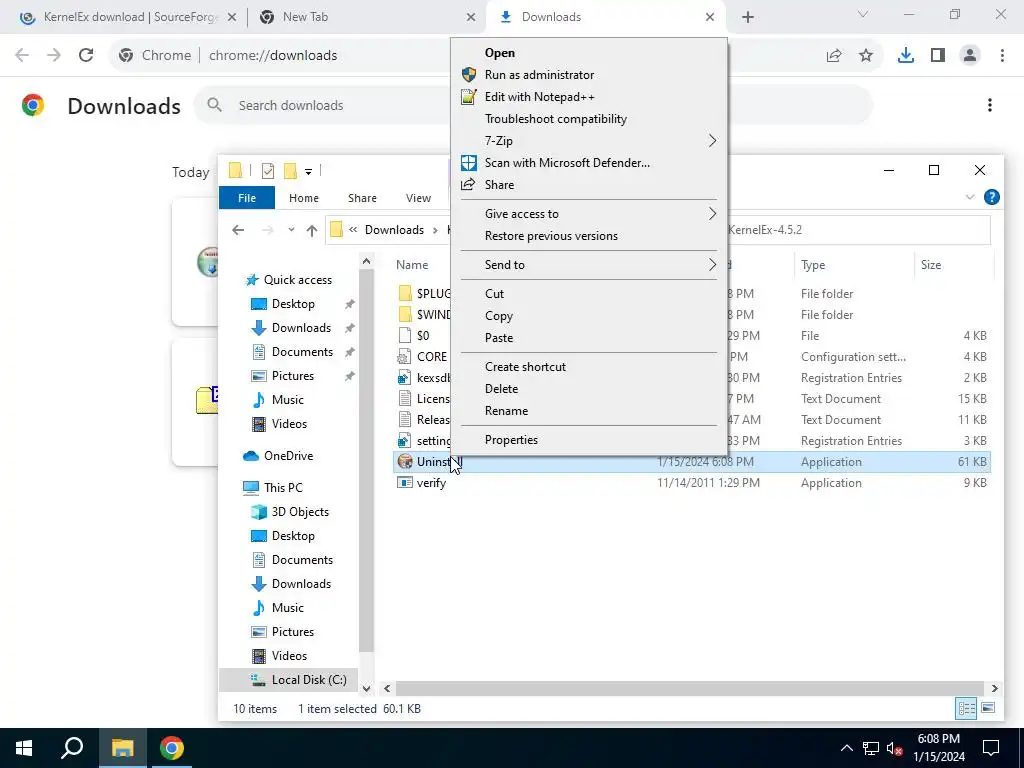Viewport: 1024px width, 768px height.
Task: Click Open at the top of the context menu
Action: 500,53
